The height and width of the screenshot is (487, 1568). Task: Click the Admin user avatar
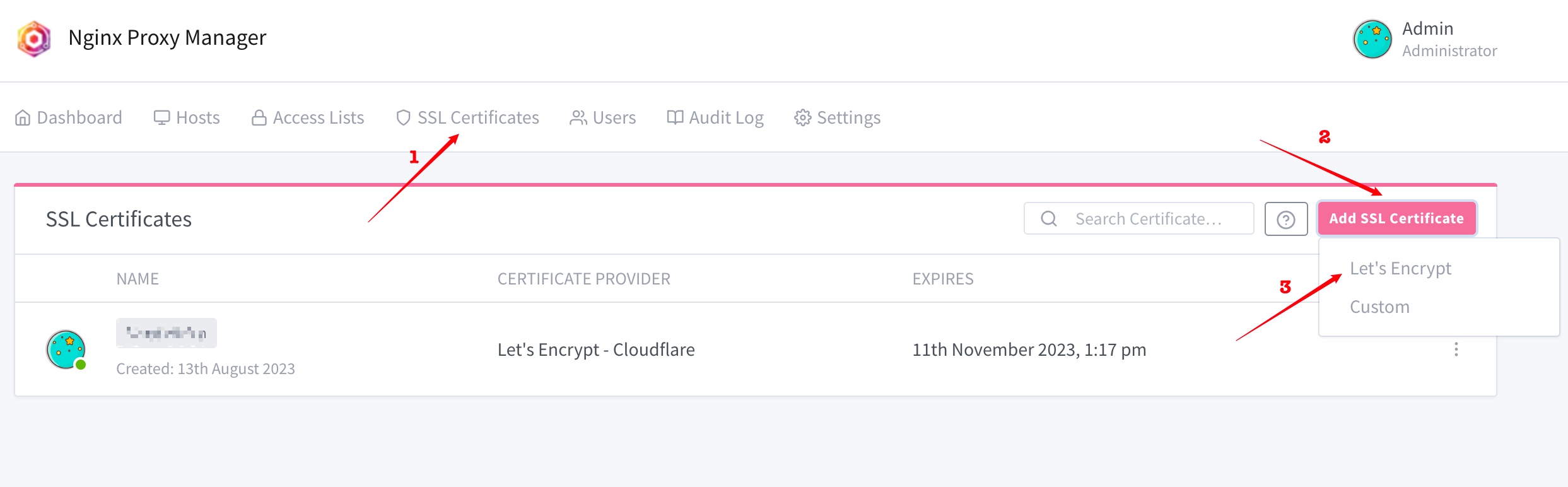[x=1372, y=39]
